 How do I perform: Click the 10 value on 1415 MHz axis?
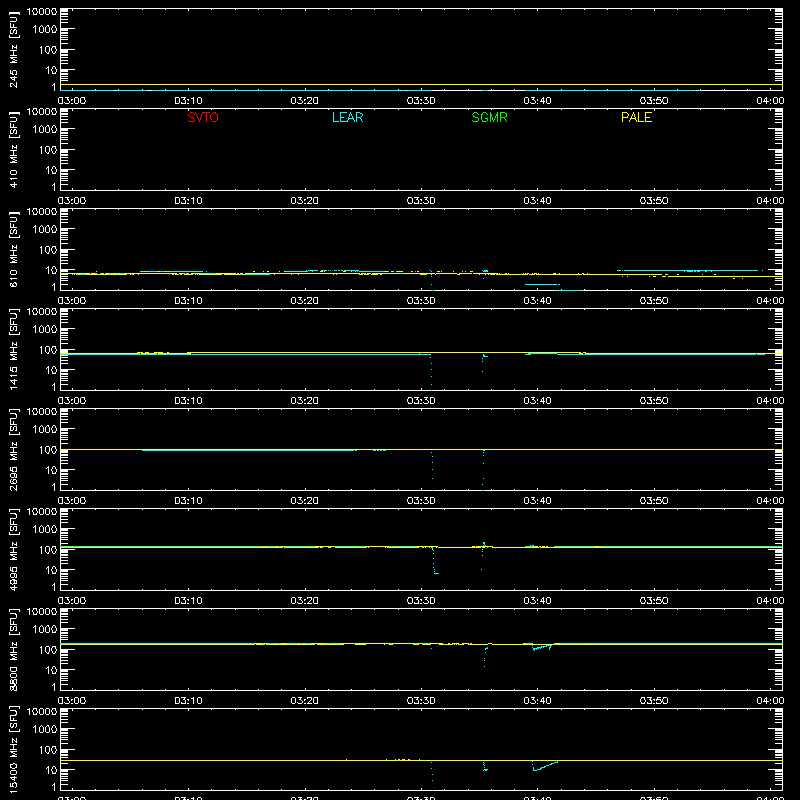pyautogui.click(x=51, y=370)
